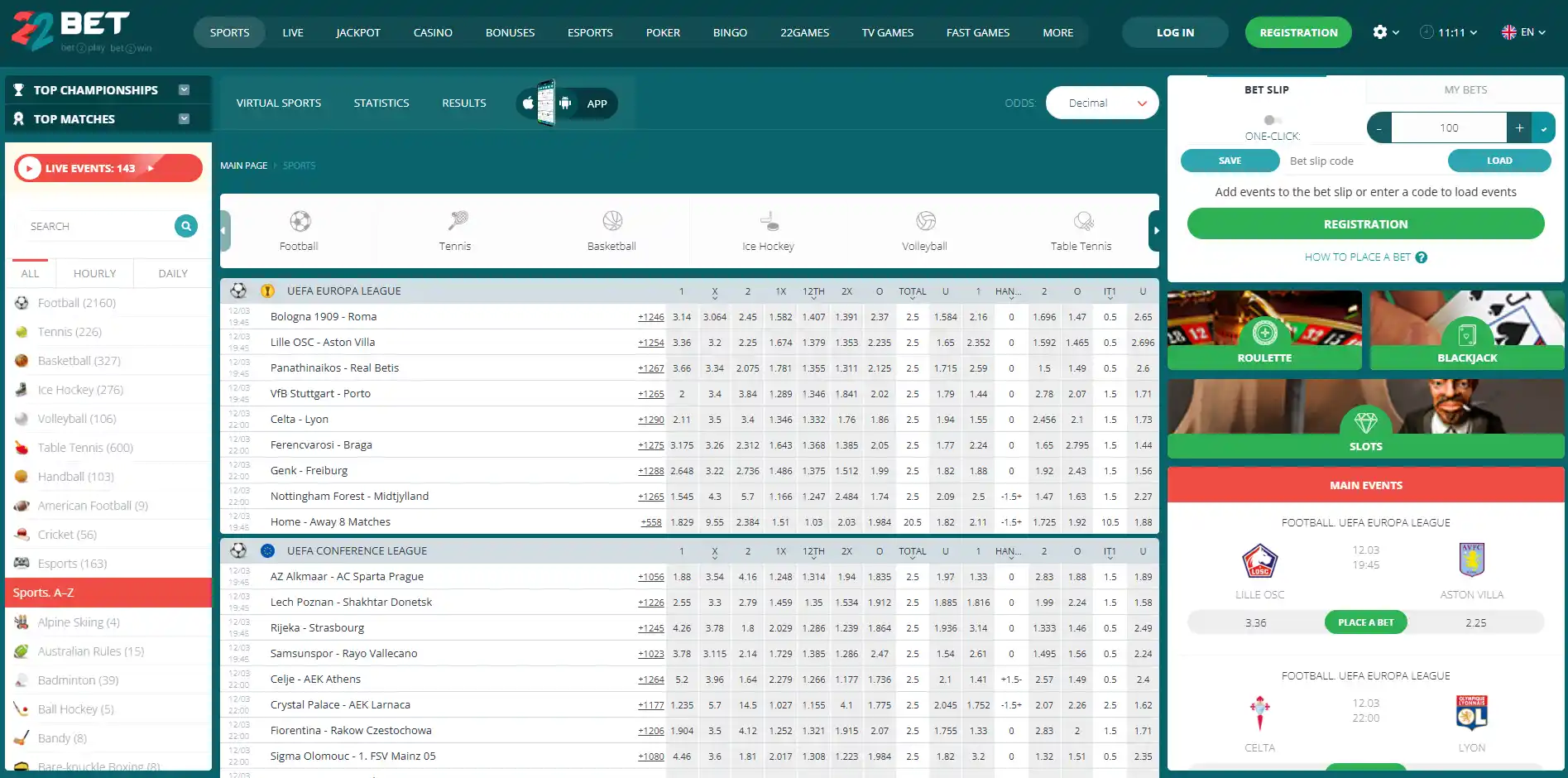The width and height of the screenshot is (1568, 778).
Task: Open Casino in main navigation
Action: click(x=433, y=32)
